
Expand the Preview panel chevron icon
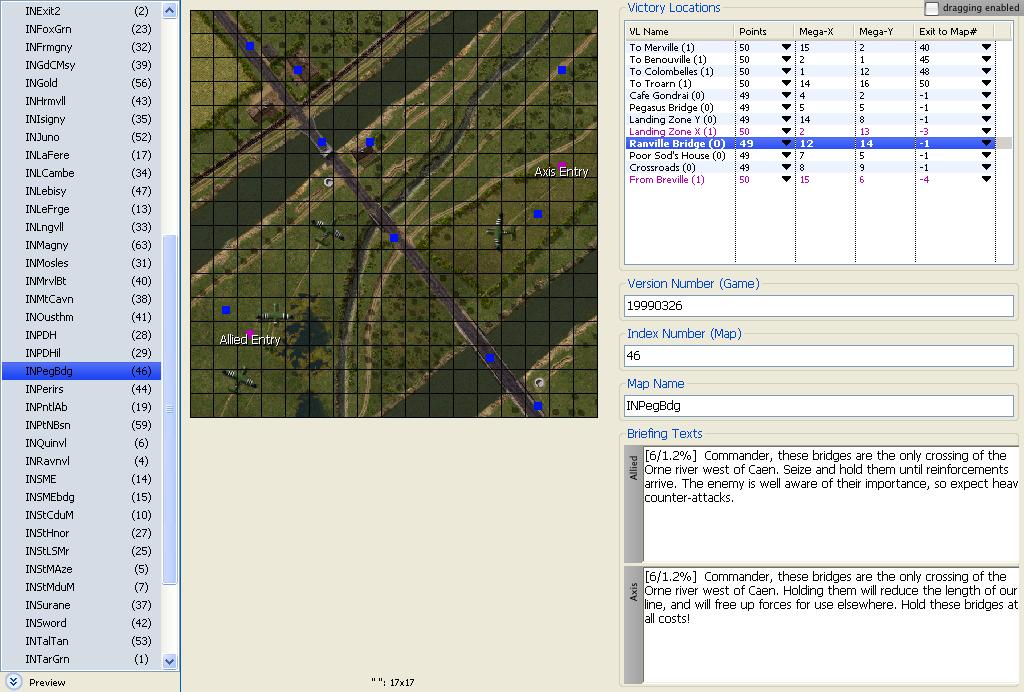pyautogui.click(x=13, y=682)
